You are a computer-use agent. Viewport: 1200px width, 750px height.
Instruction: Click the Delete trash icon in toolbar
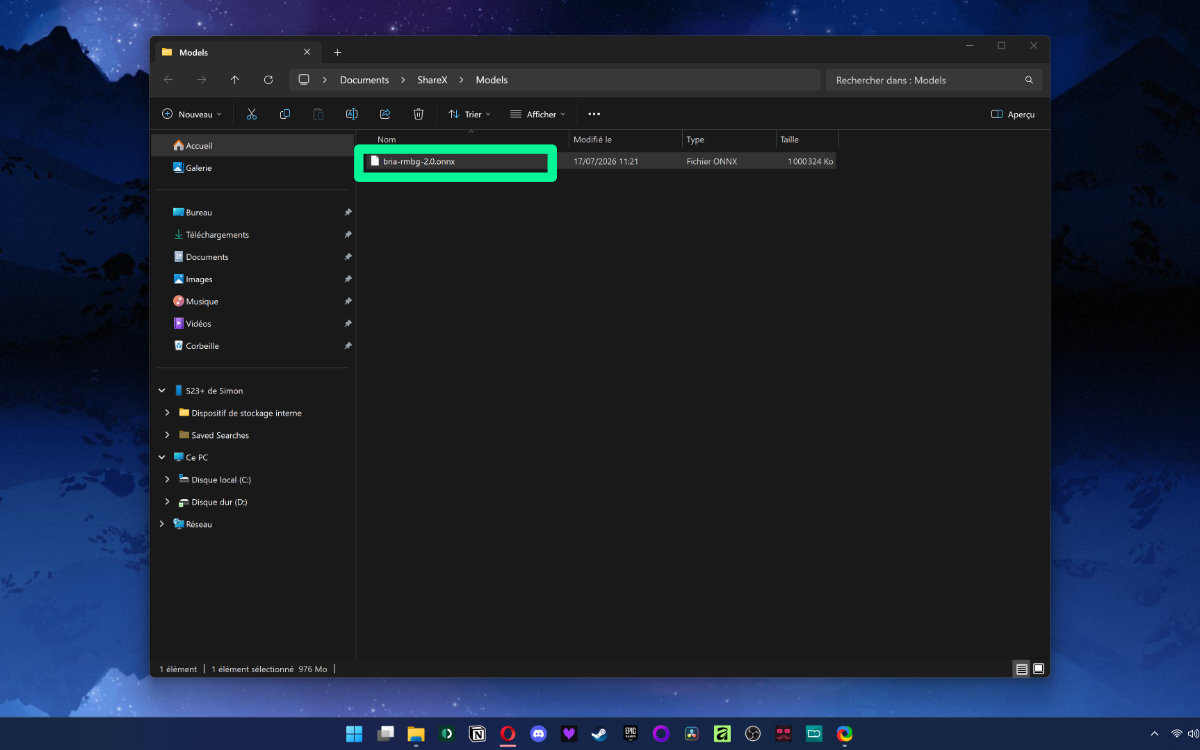point(419,114)
